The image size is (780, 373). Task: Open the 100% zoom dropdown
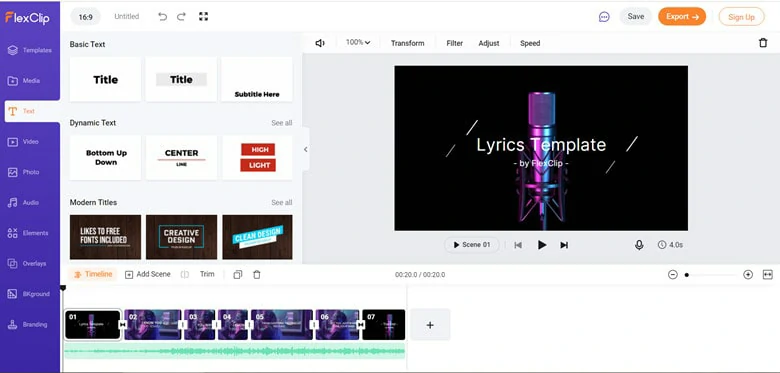click(x=358, y=43)
